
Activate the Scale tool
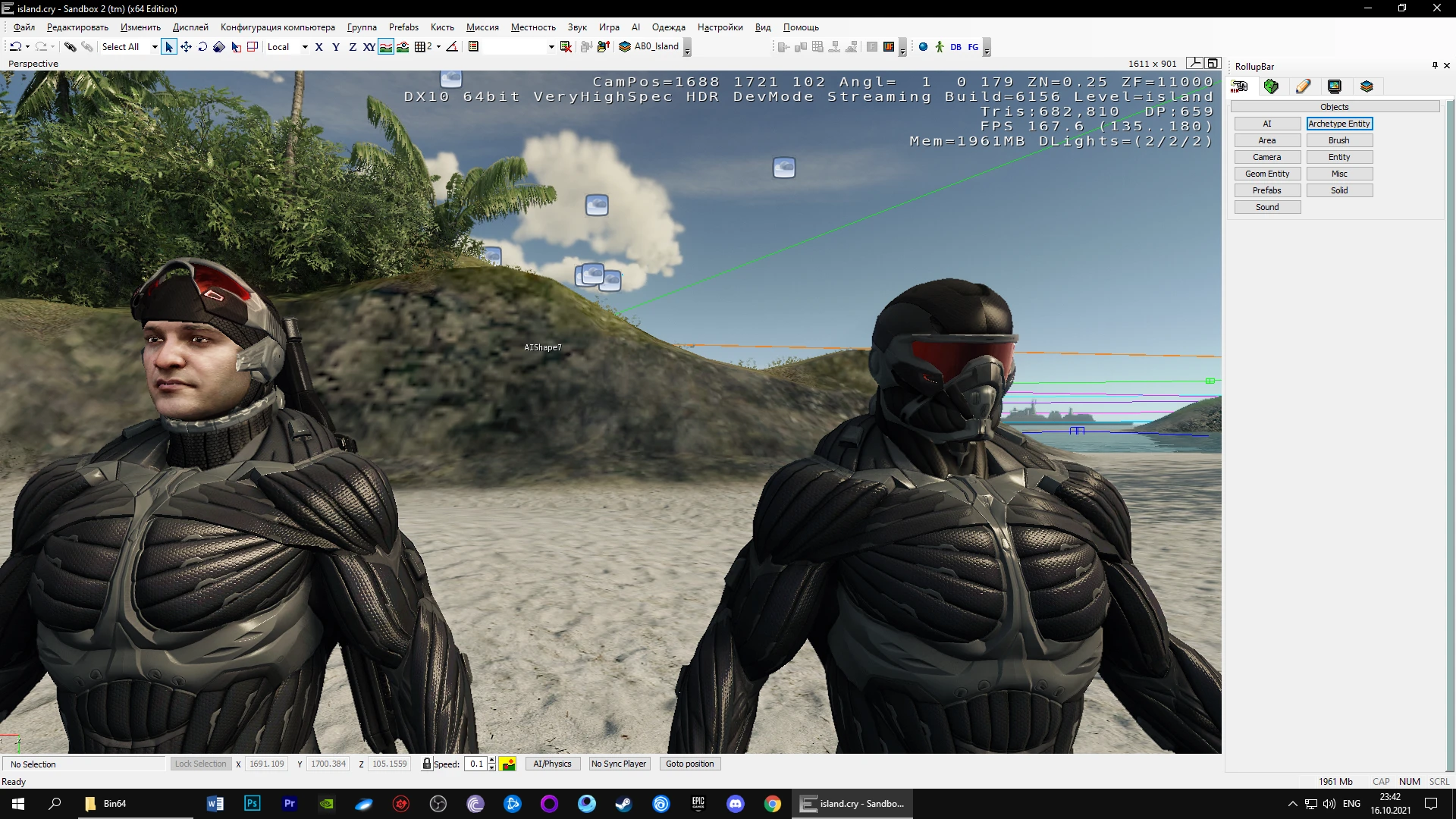click(218, 46)
